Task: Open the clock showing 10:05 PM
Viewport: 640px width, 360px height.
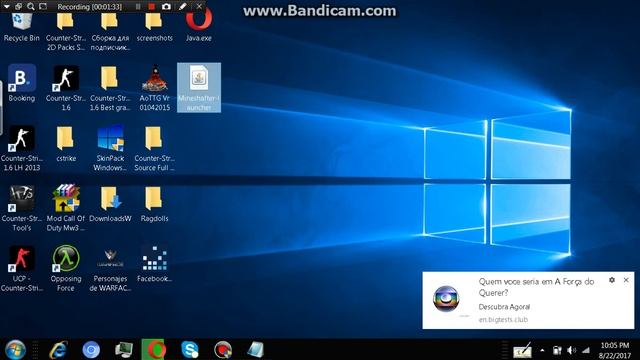Action: point(615,350)
